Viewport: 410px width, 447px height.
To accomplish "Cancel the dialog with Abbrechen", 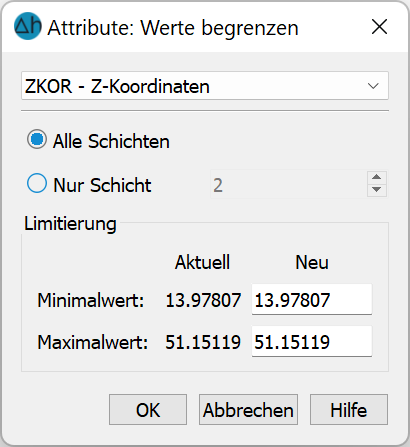I will pos(248,410).
